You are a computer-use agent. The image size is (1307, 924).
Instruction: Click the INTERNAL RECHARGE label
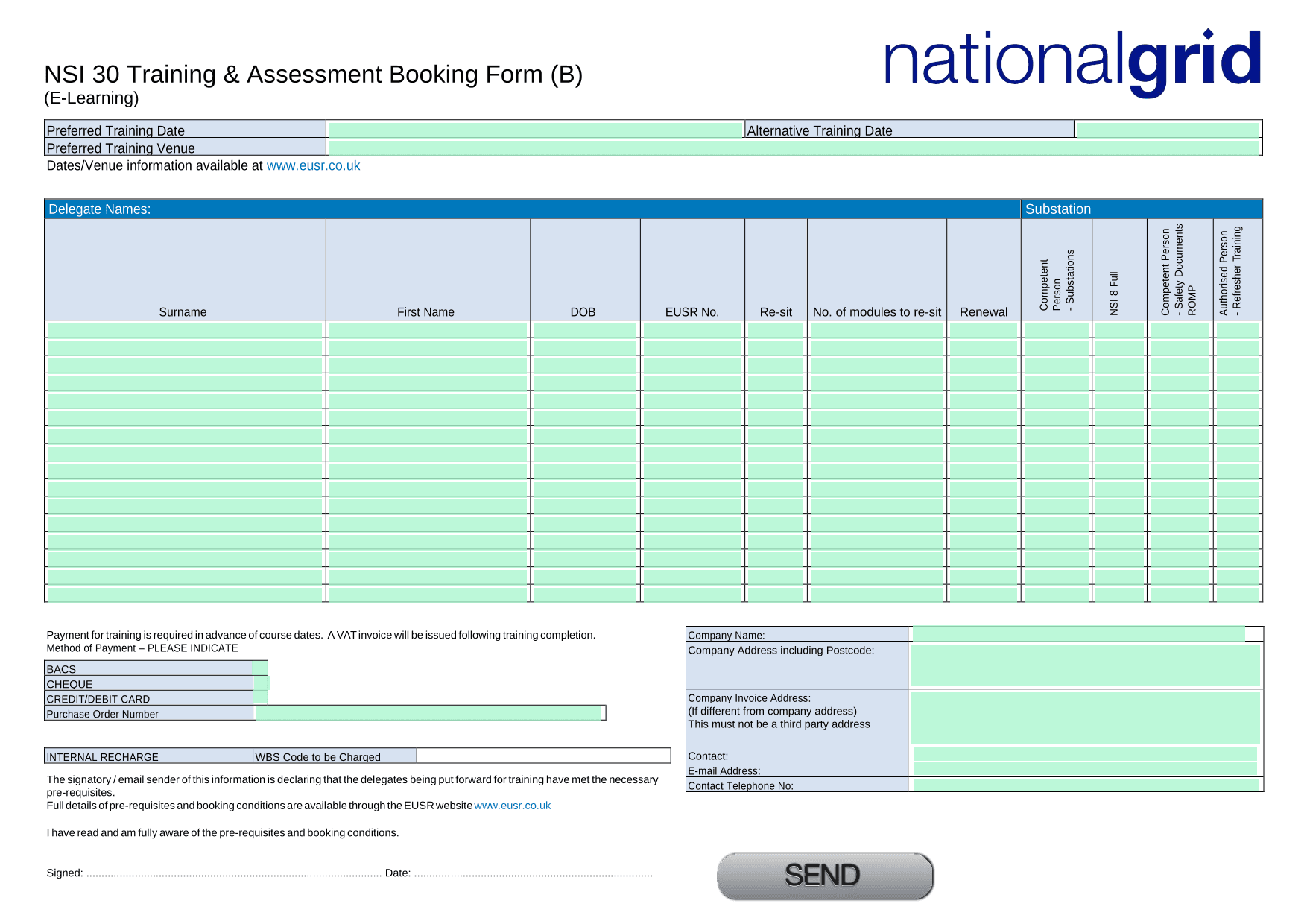coord(103,756)
